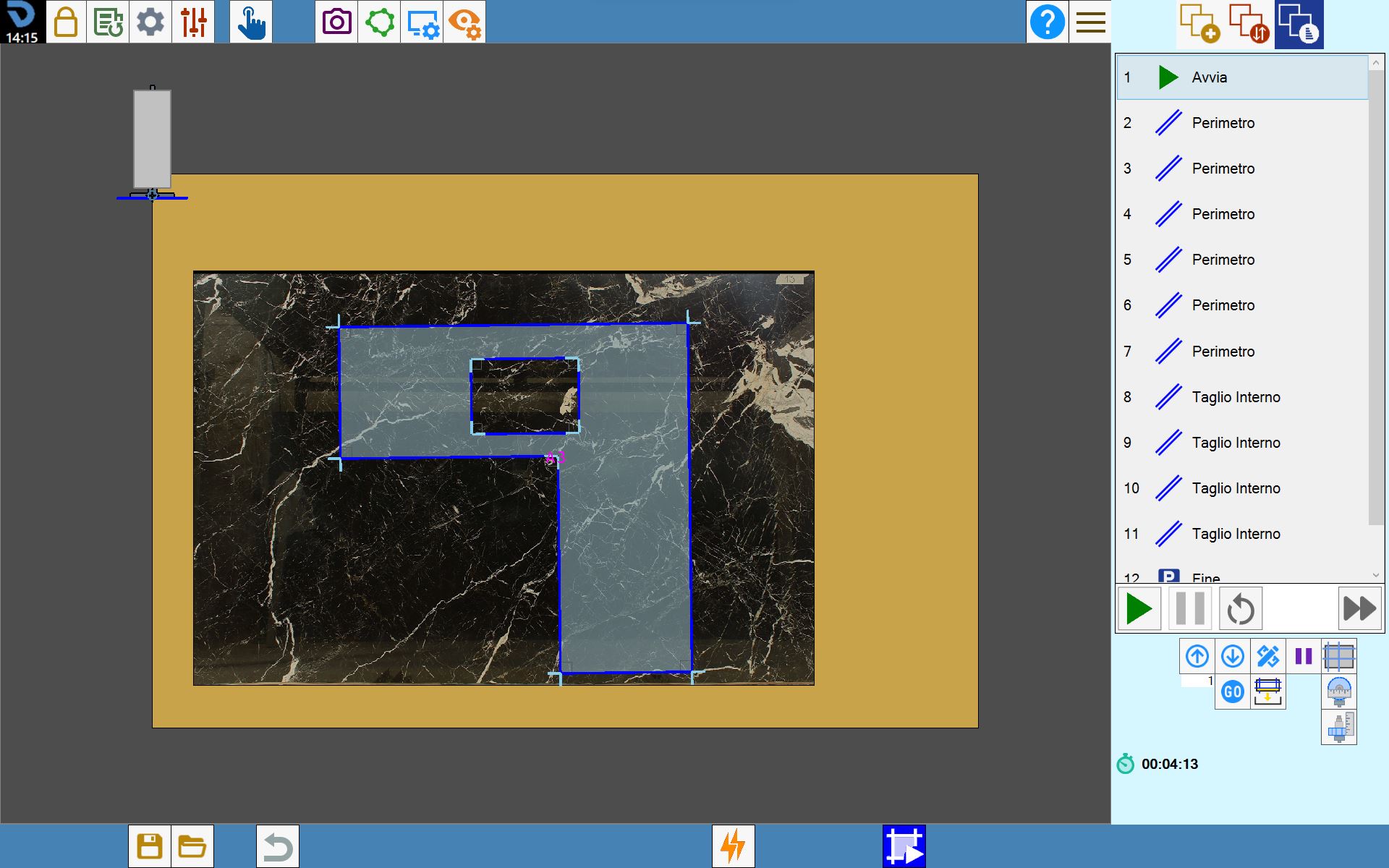Open the pencil and ruler edit tool
This screenshot has width=1389, height=868.
(1268, 656)
